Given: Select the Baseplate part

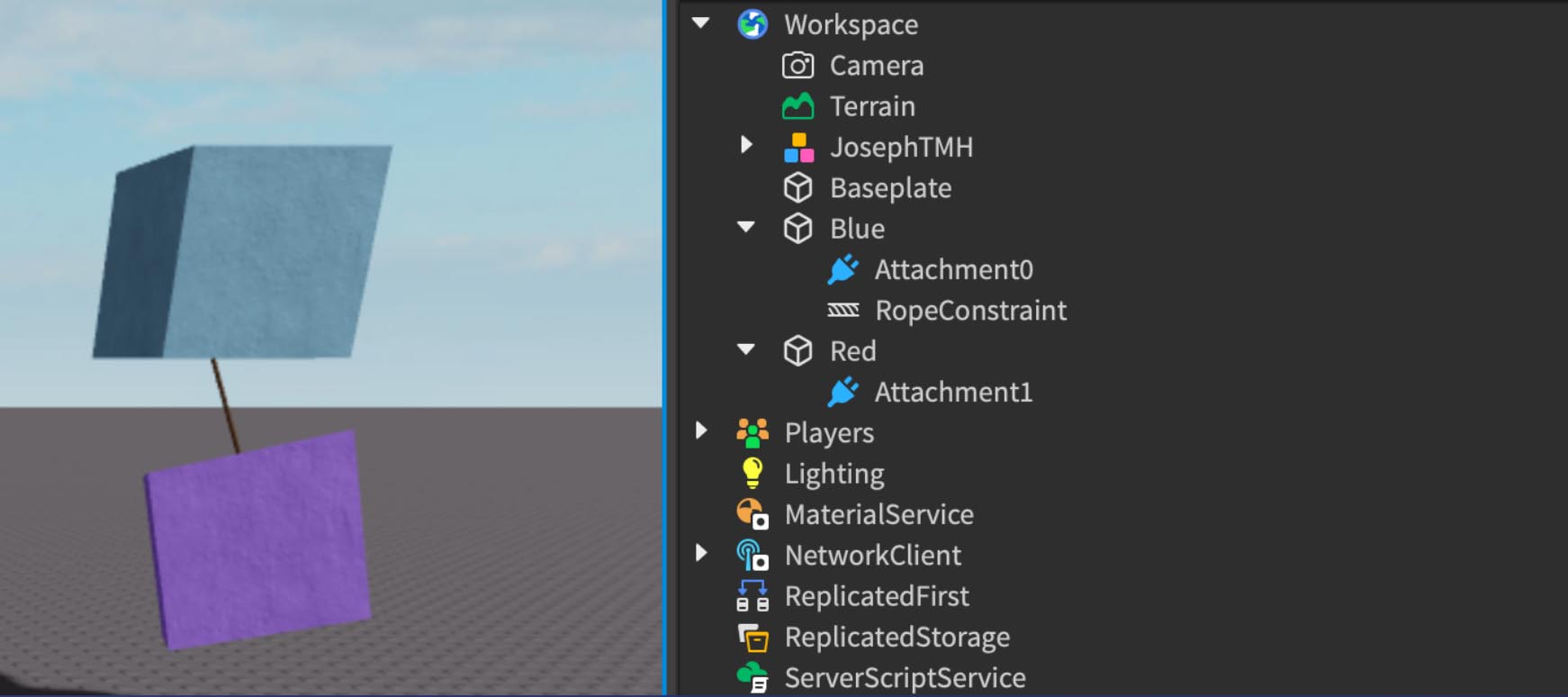Looking at the screenshot, I should pos(890,188).
